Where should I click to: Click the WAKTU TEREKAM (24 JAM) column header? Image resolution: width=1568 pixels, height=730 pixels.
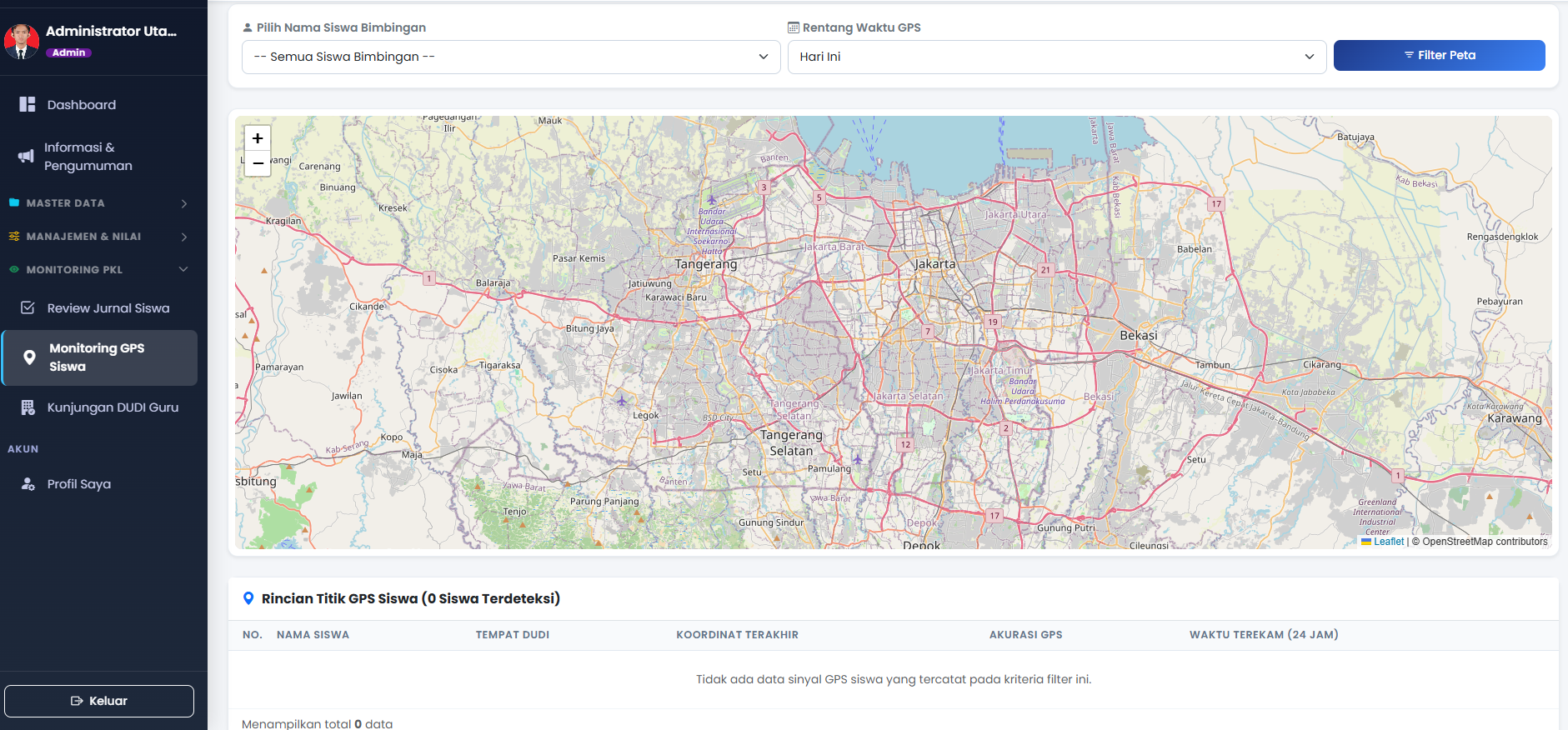coord(1264,635)
